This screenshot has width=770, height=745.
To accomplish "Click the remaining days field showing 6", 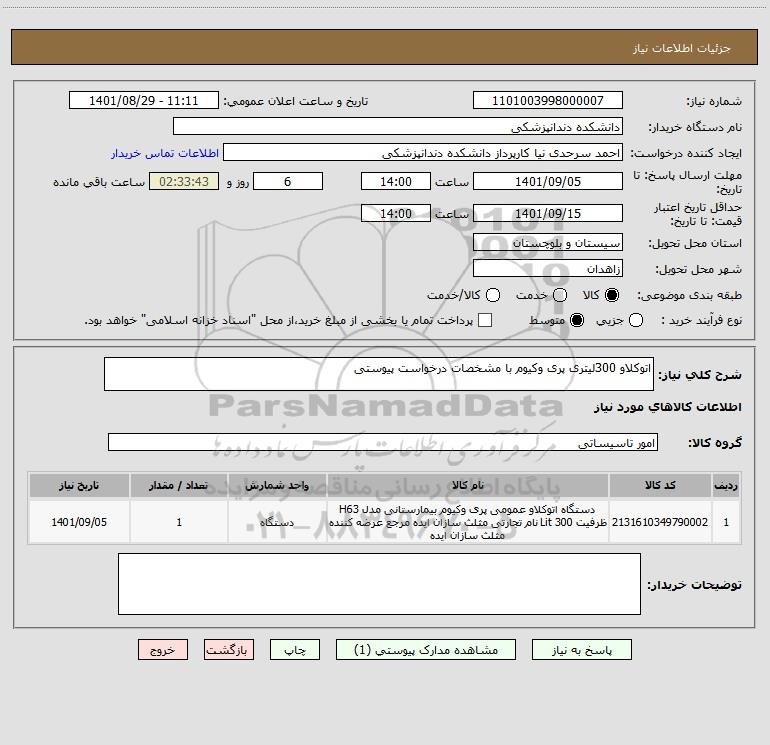I will [x=288, y=181].
